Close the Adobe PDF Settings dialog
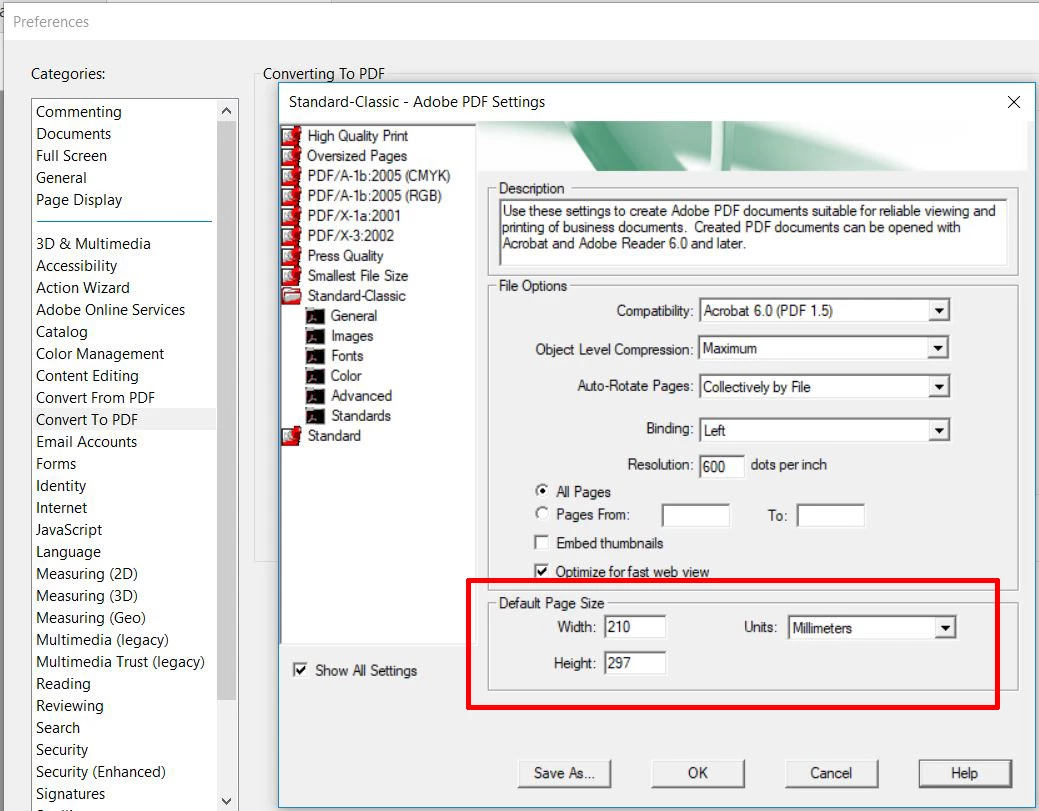Image resolution: width=1039 pixels, height=811 pixels. [x=1013, y=102]
